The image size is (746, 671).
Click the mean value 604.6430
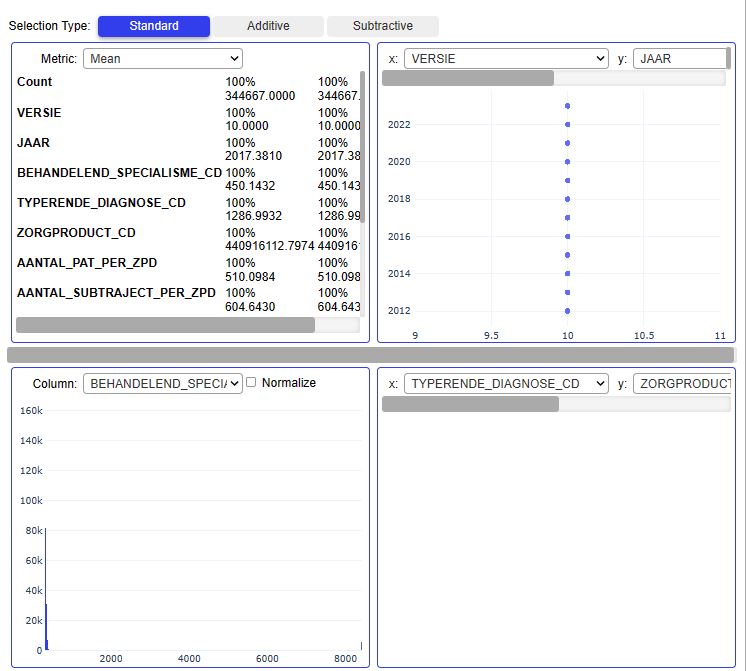pos(250,306)
